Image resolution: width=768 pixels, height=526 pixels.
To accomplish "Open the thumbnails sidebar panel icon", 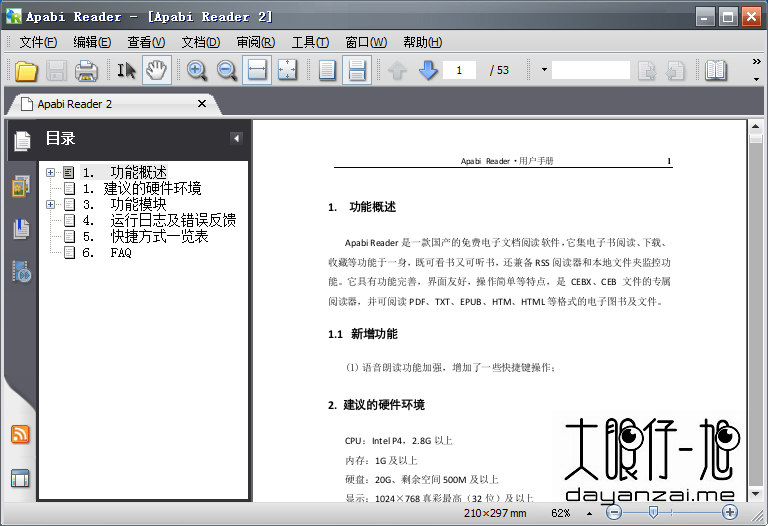I will click(x=21, y=186).
